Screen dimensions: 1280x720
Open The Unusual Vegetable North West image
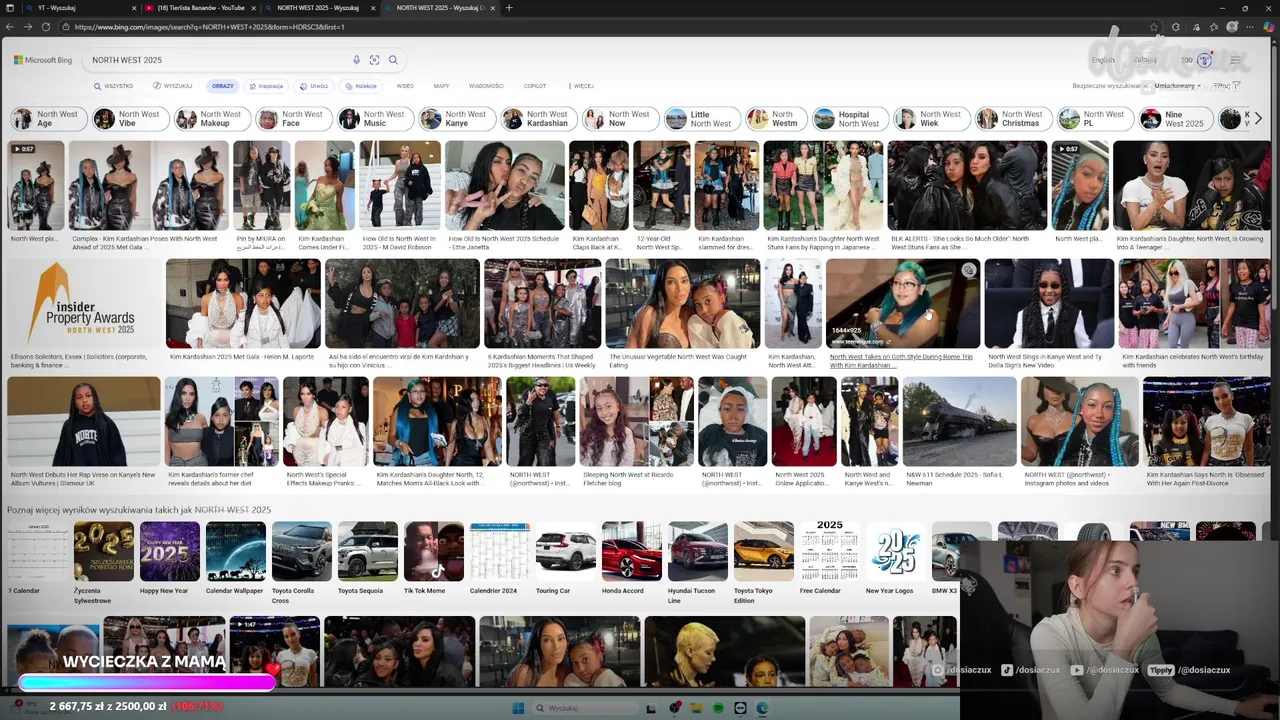click(682, 304)
